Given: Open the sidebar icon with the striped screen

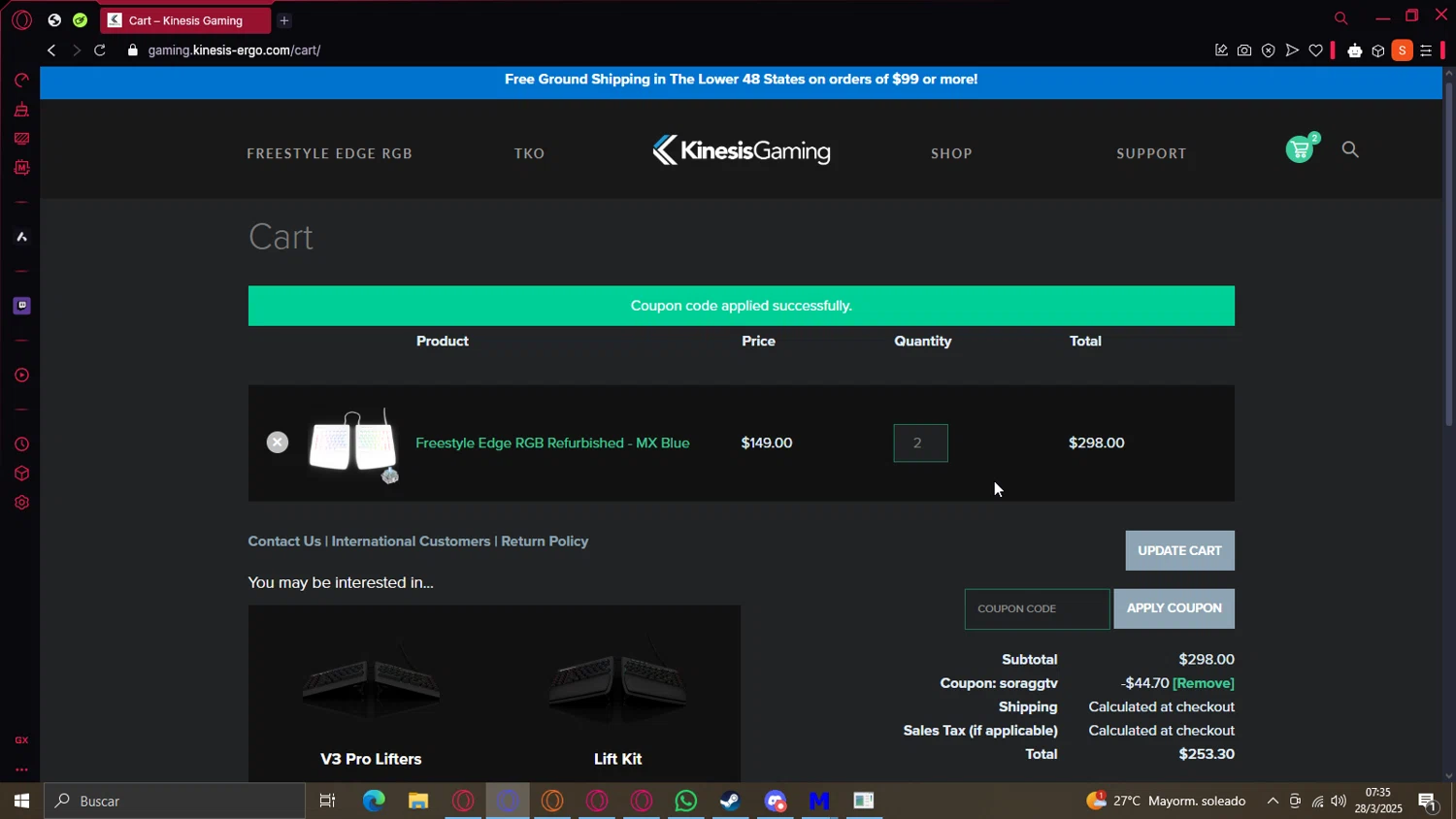Looking at the screenshot, I should point(21,139).
